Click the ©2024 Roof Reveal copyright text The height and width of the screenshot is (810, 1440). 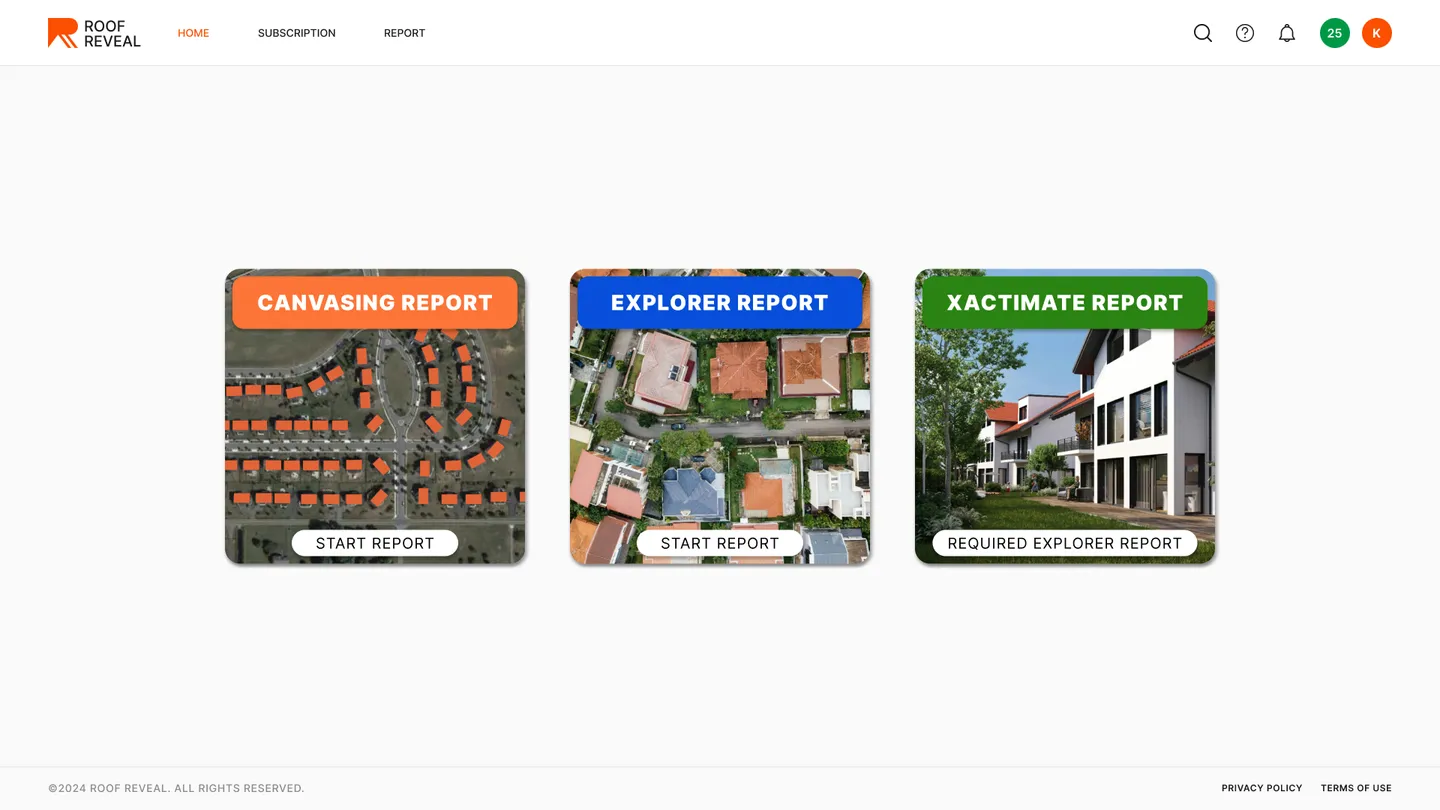pyautogui.click(x=176, y=788)
